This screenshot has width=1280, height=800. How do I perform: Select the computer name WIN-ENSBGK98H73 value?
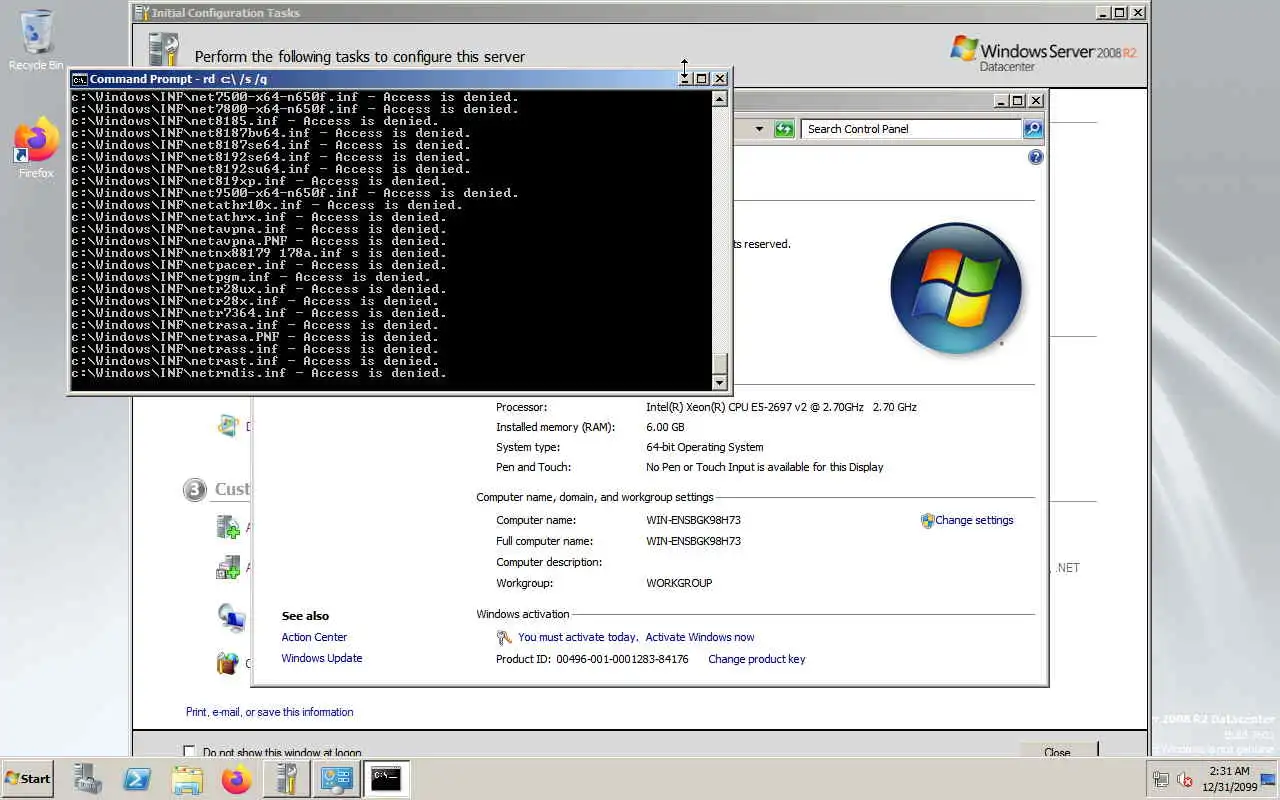click(694, 520)
